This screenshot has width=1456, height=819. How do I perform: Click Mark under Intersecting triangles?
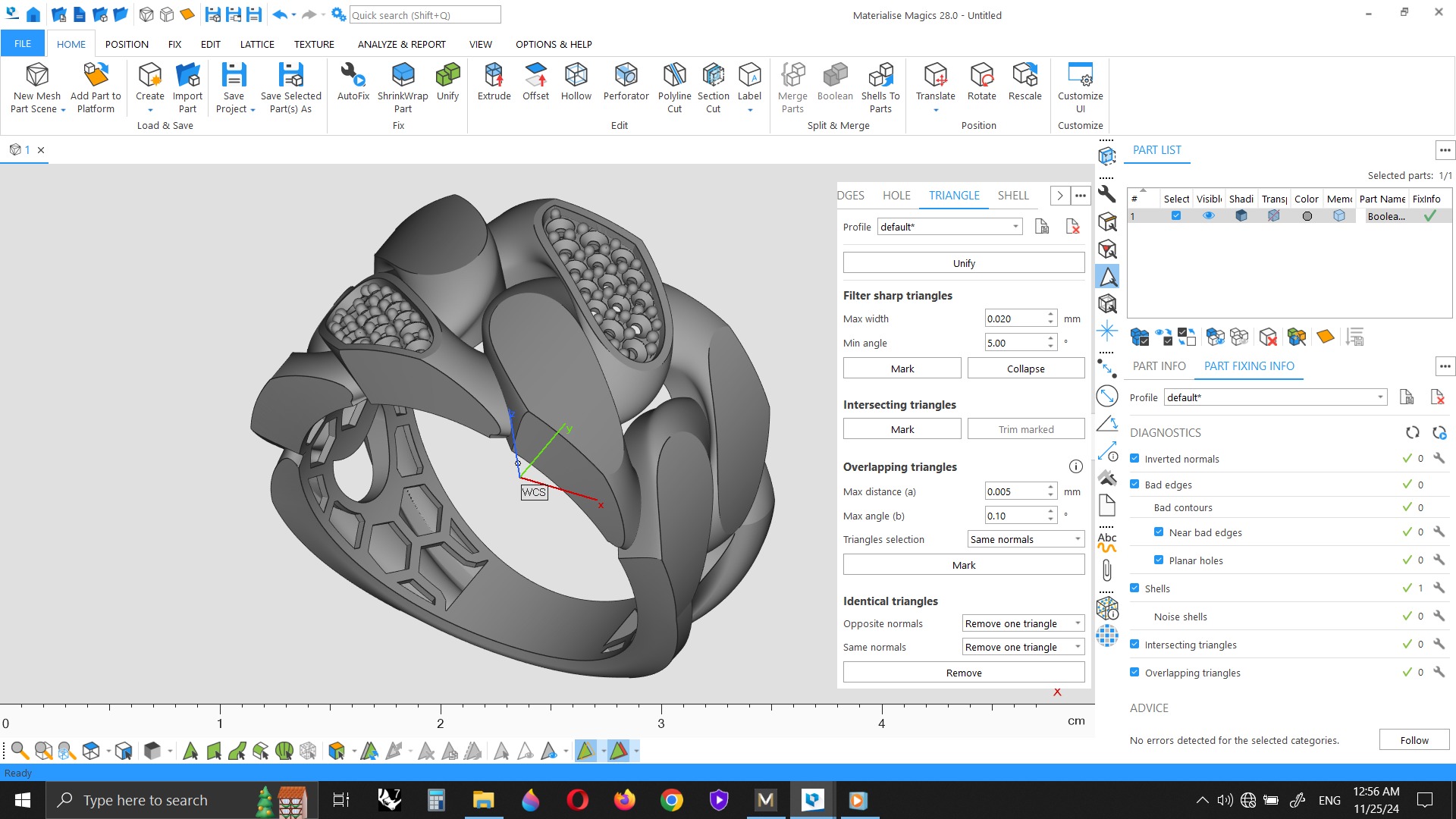(902, 429)
